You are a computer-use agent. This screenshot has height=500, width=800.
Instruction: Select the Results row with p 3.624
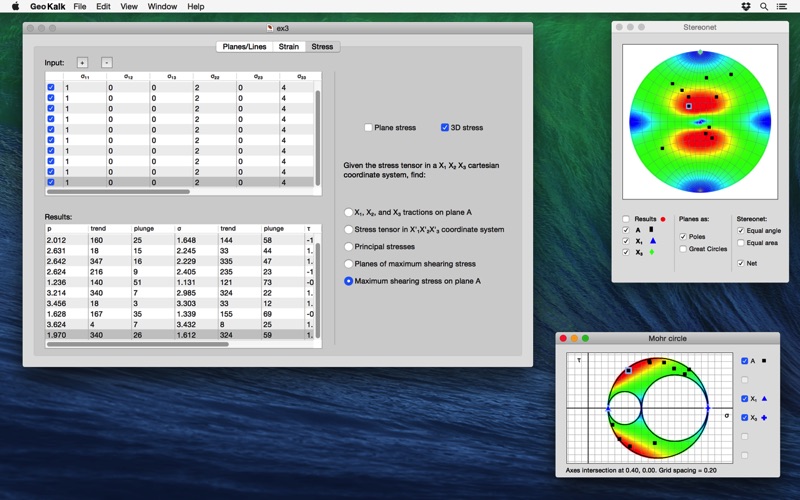180,324
